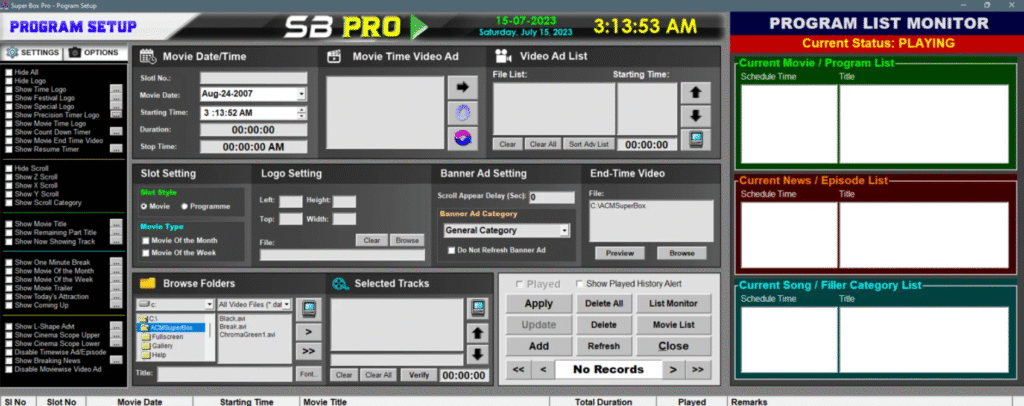The height and width of the screenshot is (406, 1024).
Task: Click the red-blue swap icon in Movie Time Video Ad
Action: [x=462, y=138]
